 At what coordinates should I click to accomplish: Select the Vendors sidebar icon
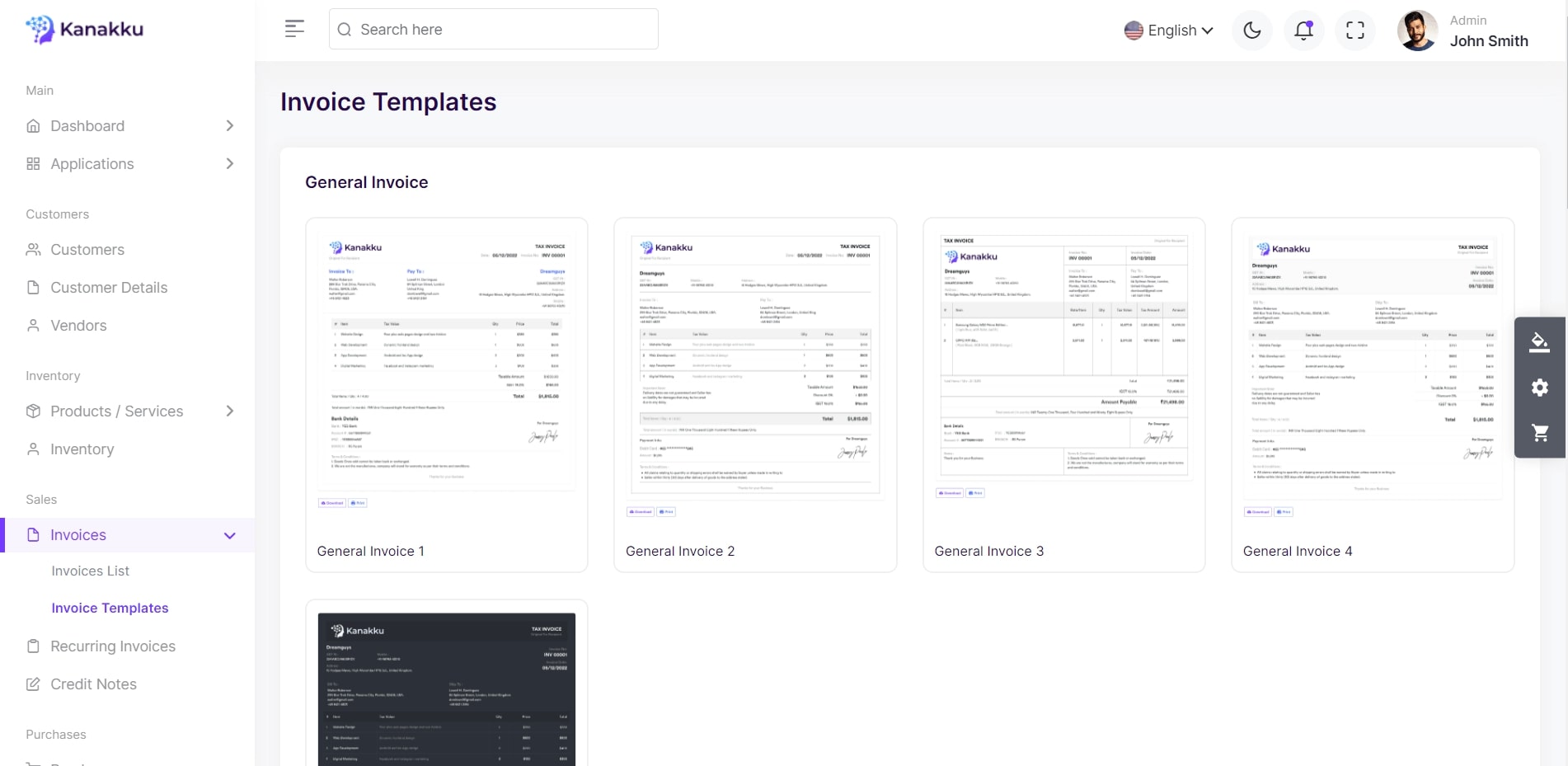[x=33, y=325]
